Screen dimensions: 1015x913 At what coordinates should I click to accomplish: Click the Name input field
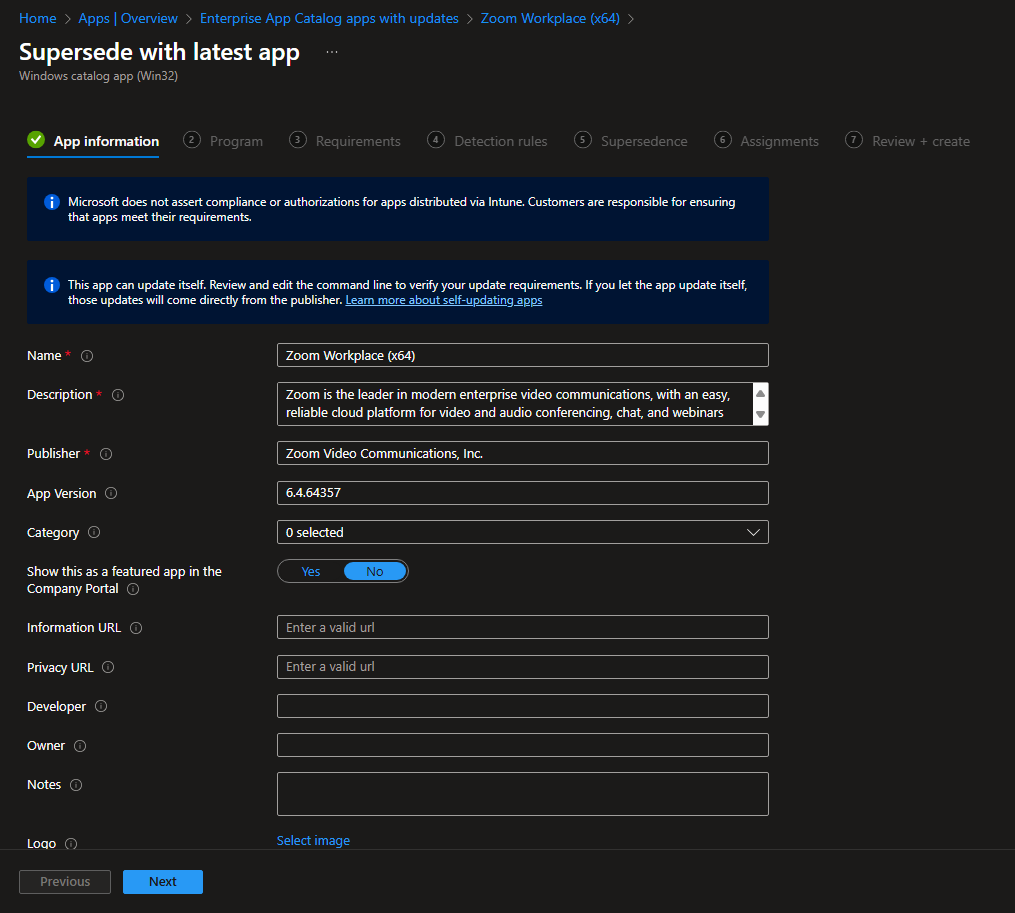(522, 355)
